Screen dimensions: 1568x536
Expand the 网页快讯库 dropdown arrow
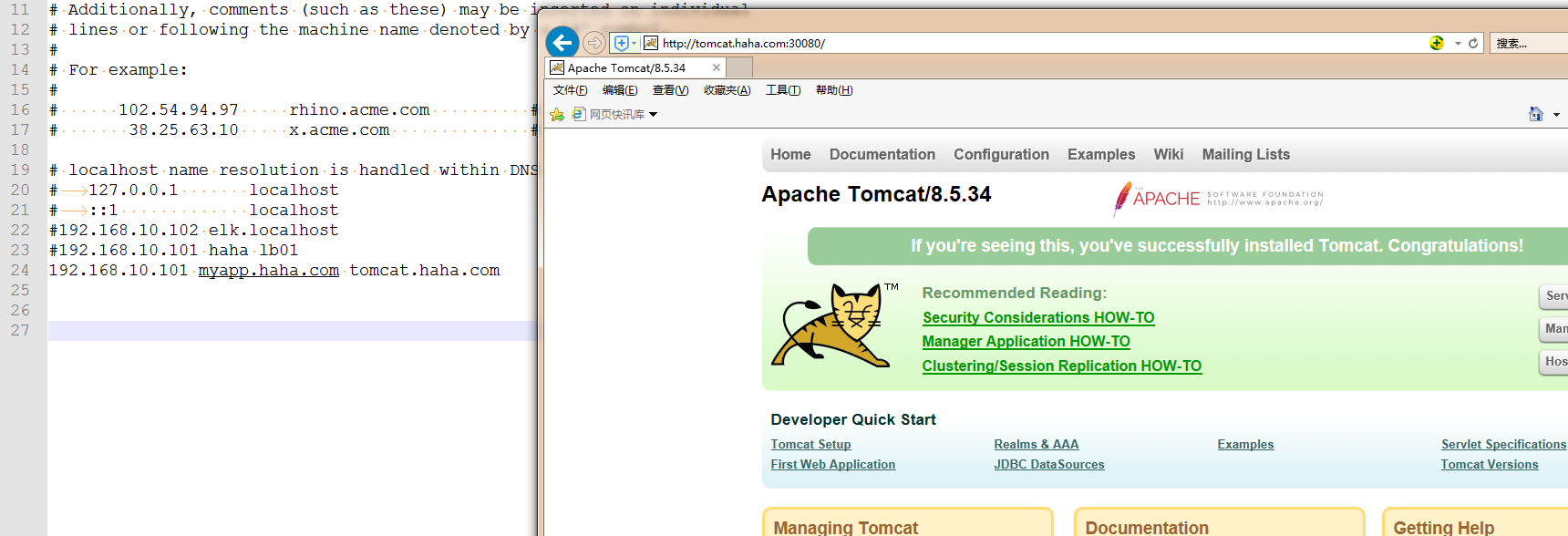click(653, 115)
